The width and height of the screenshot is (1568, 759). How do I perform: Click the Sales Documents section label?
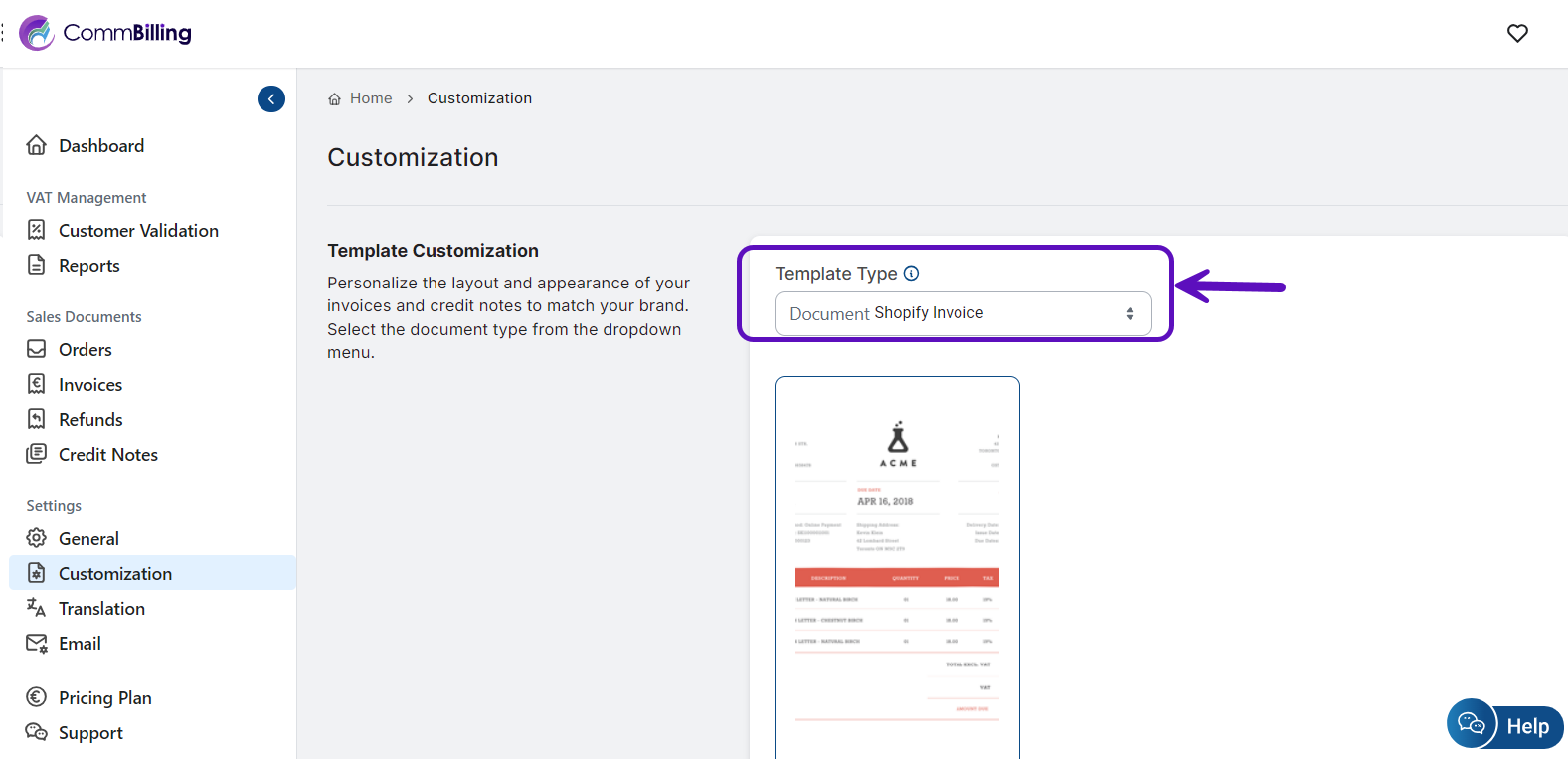pyautogui.click(x=84, y=317)
